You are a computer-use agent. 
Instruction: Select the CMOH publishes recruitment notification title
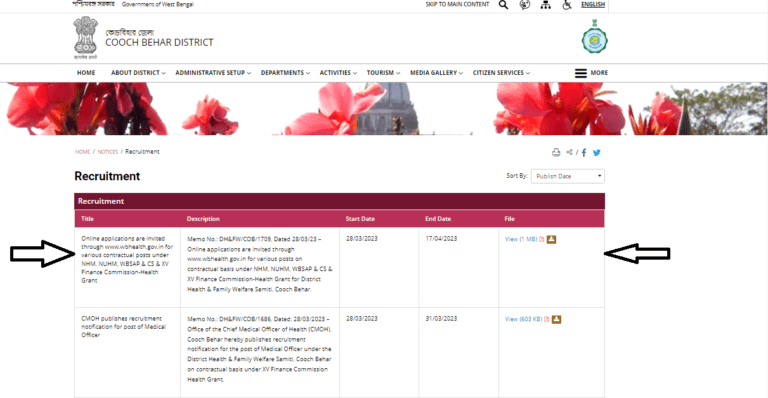click(x=123, y=327)
